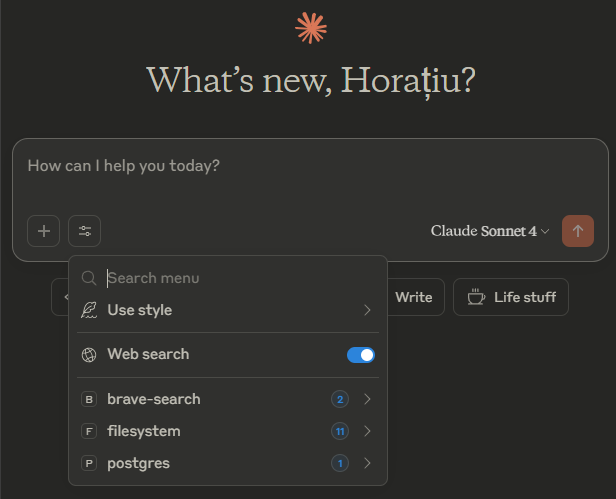The height and width of the screenshot is (499, 616).
Task: Click the Web search globe icon
Action: 89,354
